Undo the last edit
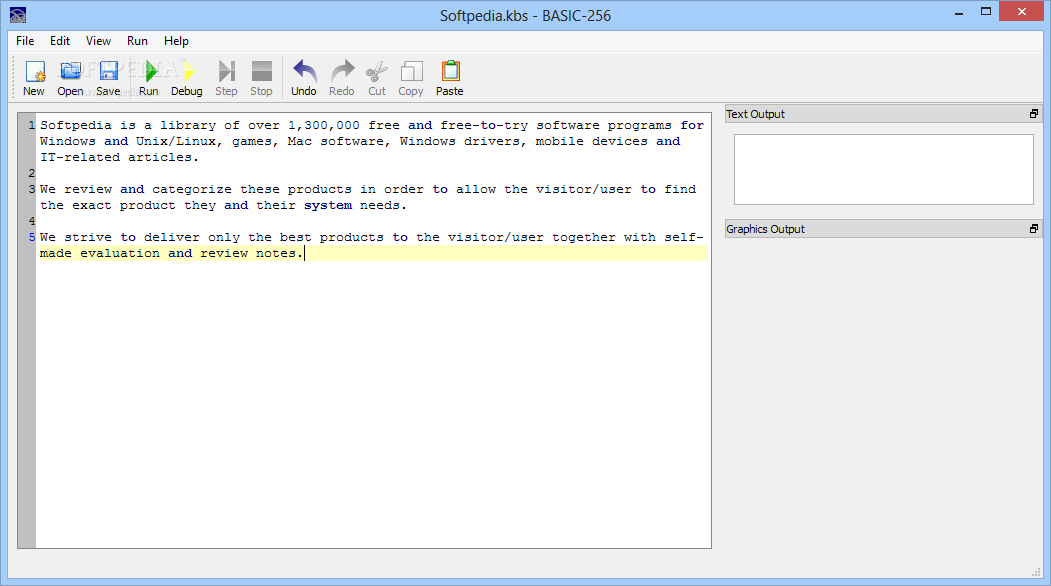Viewport: 1051px width, 586px height. coord(304,78)
